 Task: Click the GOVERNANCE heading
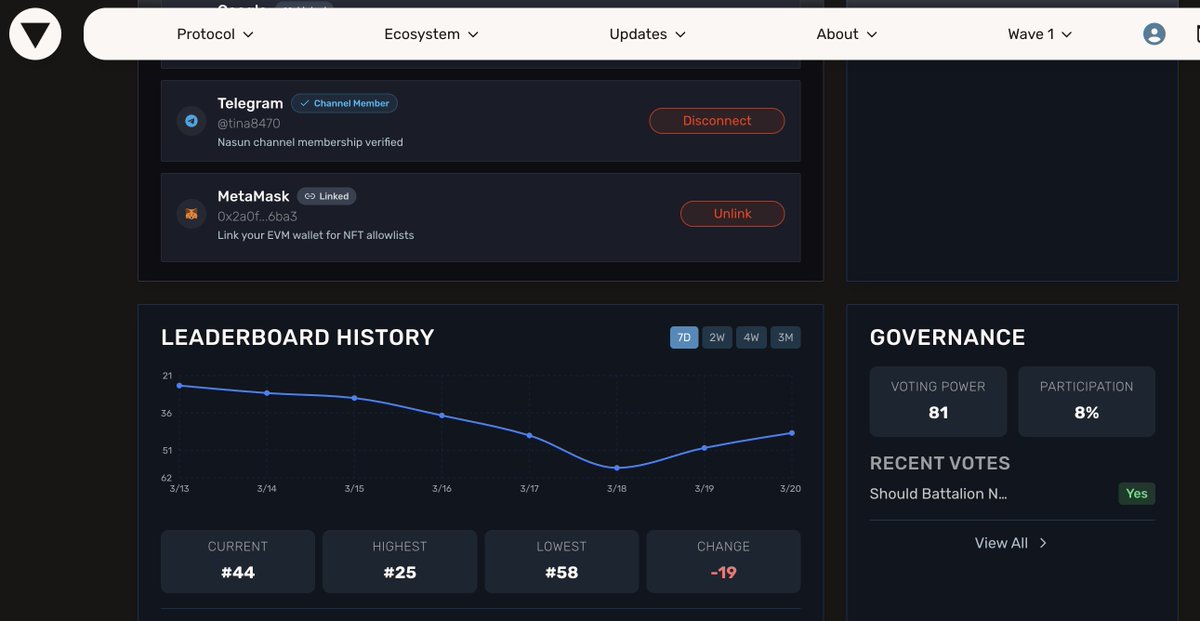[947, 338]
